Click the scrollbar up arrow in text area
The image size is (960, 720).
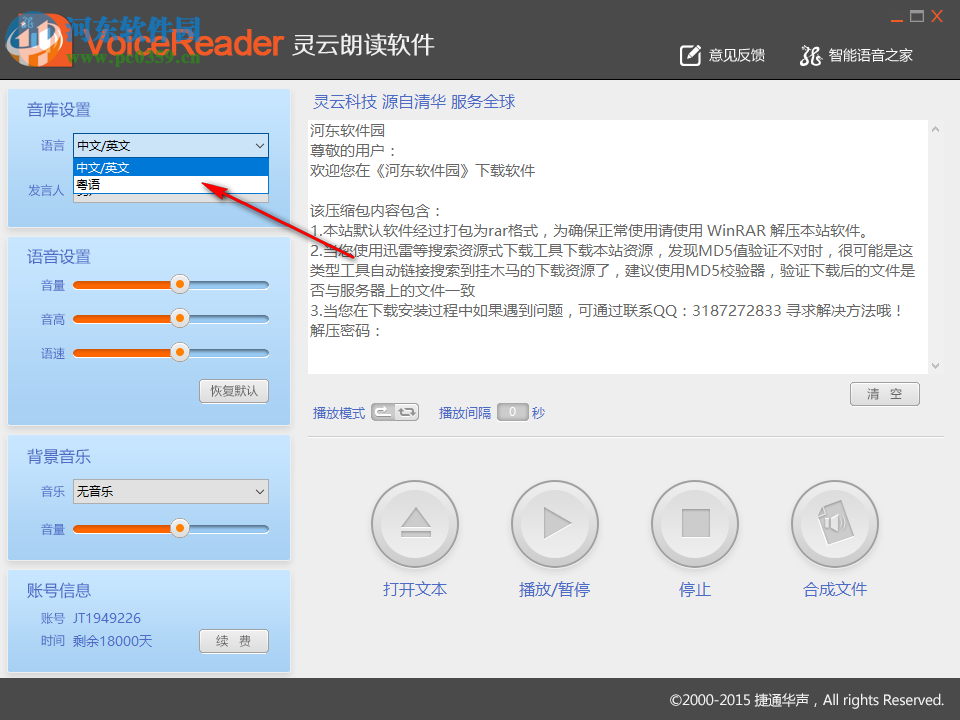936,128
